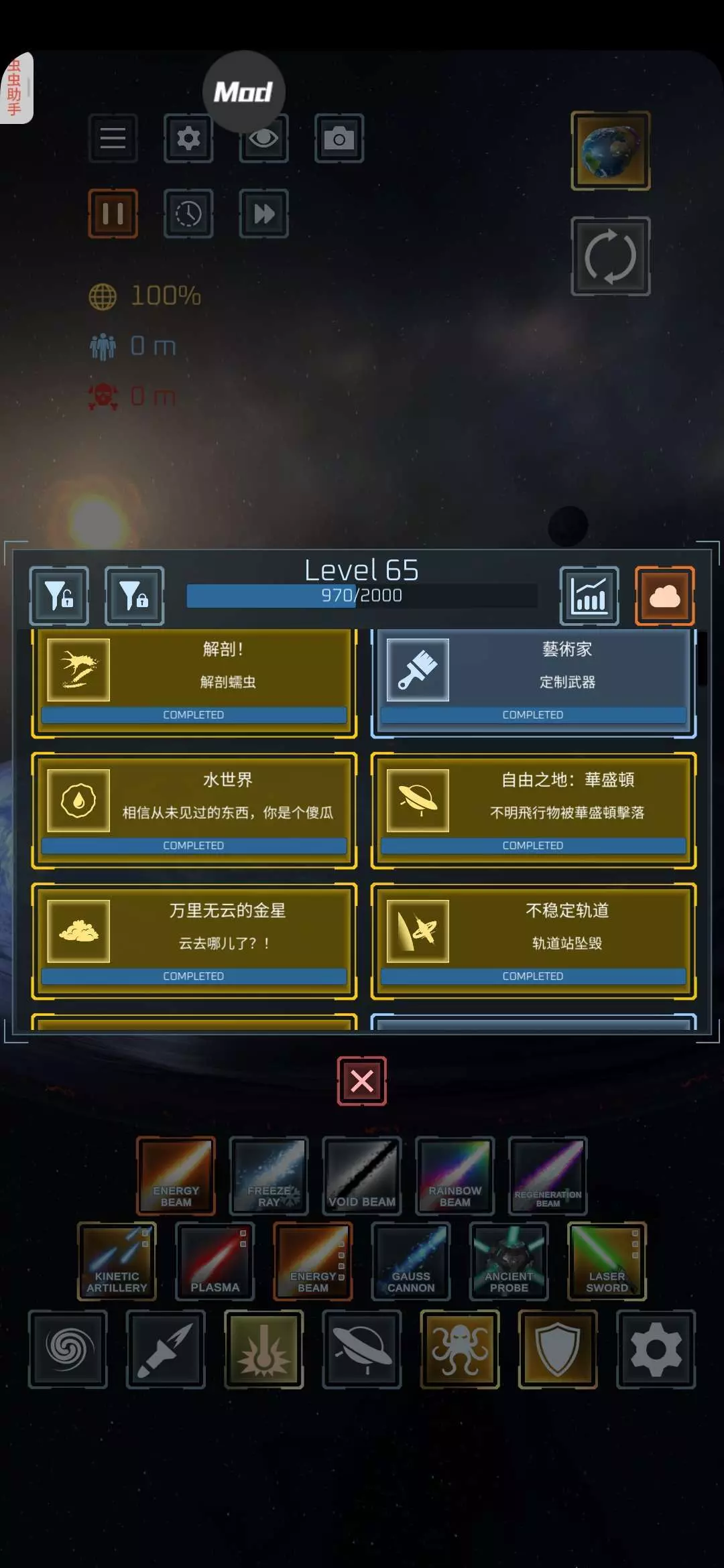Viewport: 724px width, 1568px height.
Task: Close the achievements panel with red X
Action: coord(362,1081)
